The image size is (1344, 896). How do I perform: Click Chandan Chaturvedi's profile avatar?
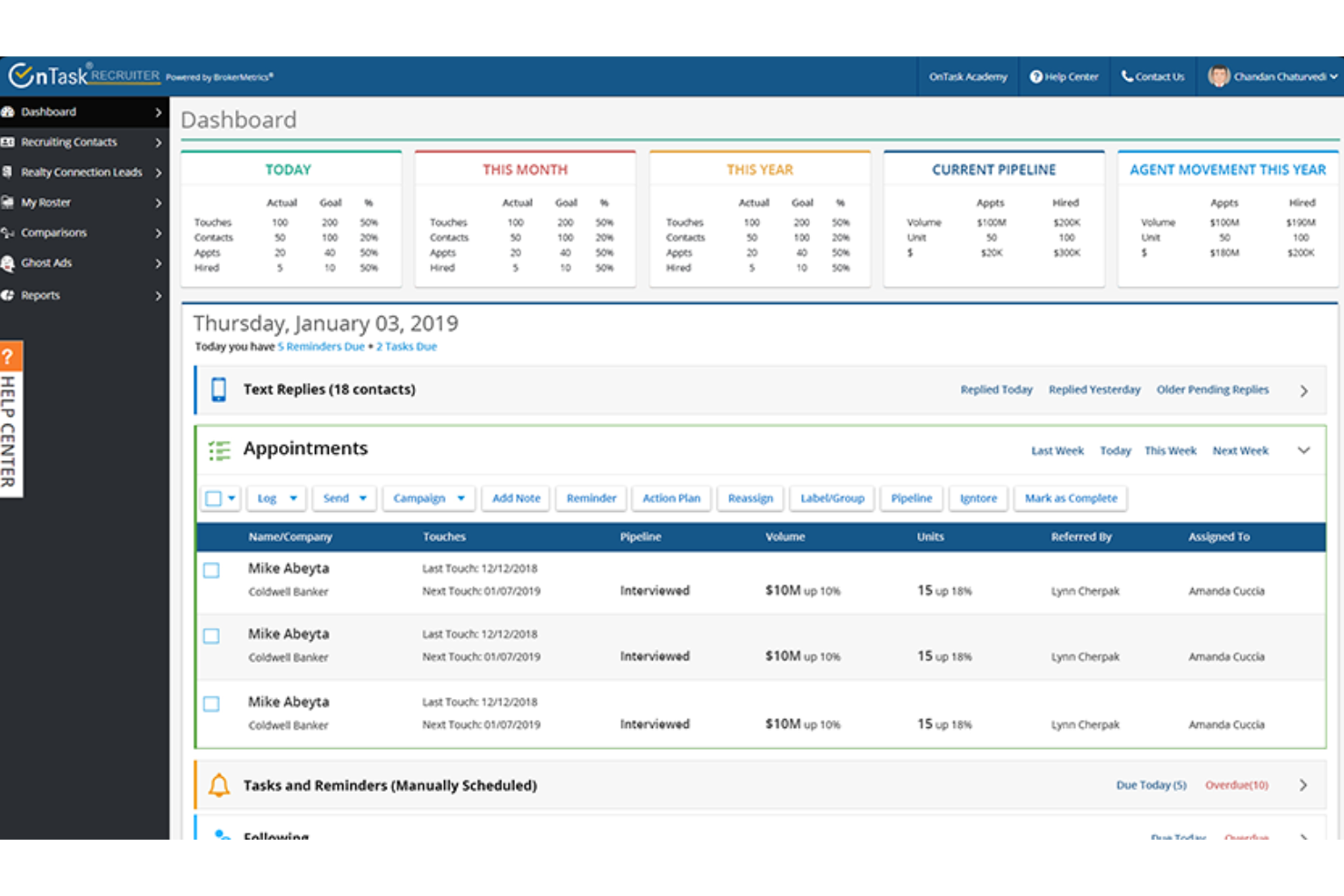[x=1219, y=76]
